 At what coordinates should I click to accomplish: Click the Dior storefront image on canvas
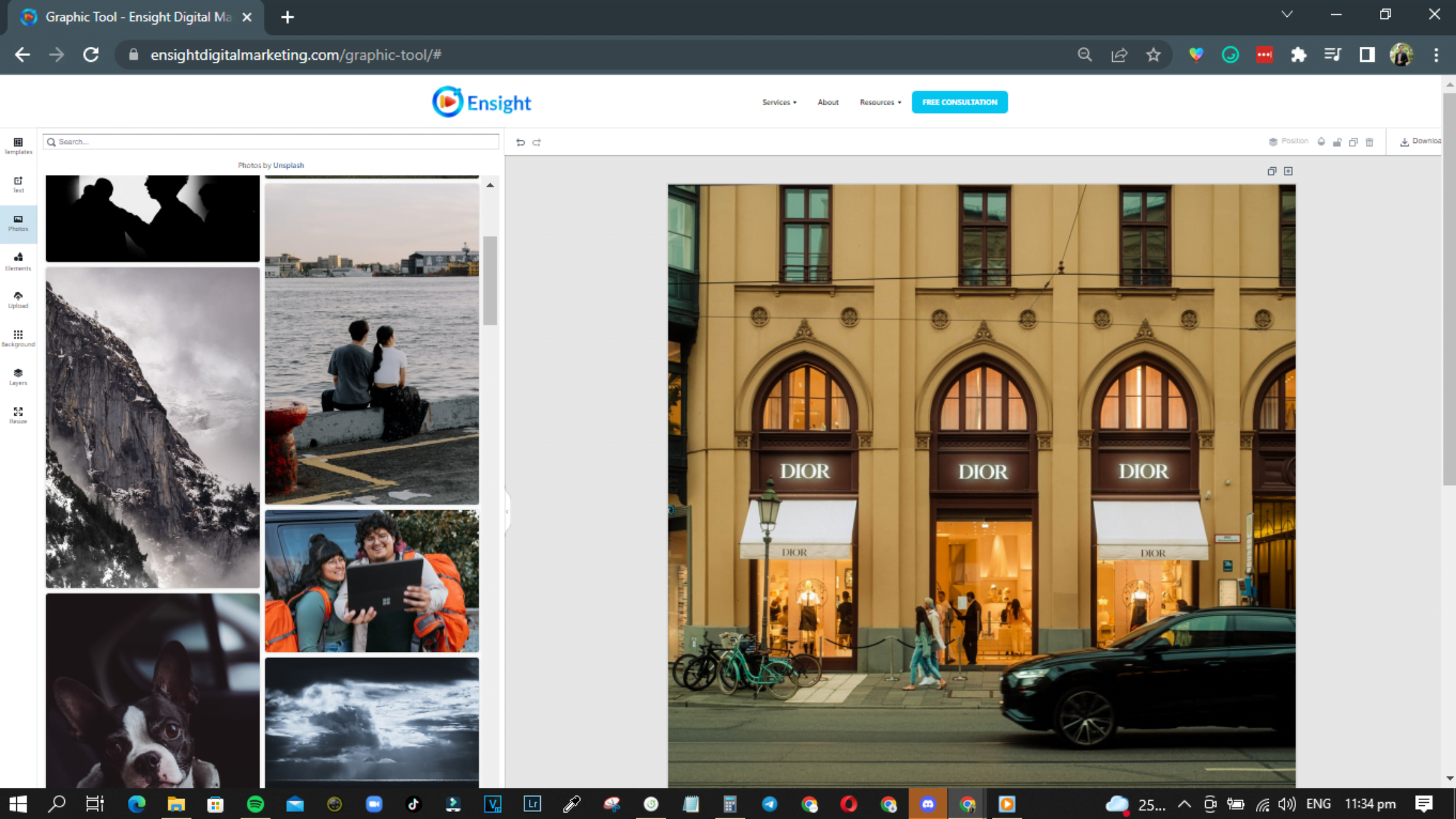pos(981,486)
